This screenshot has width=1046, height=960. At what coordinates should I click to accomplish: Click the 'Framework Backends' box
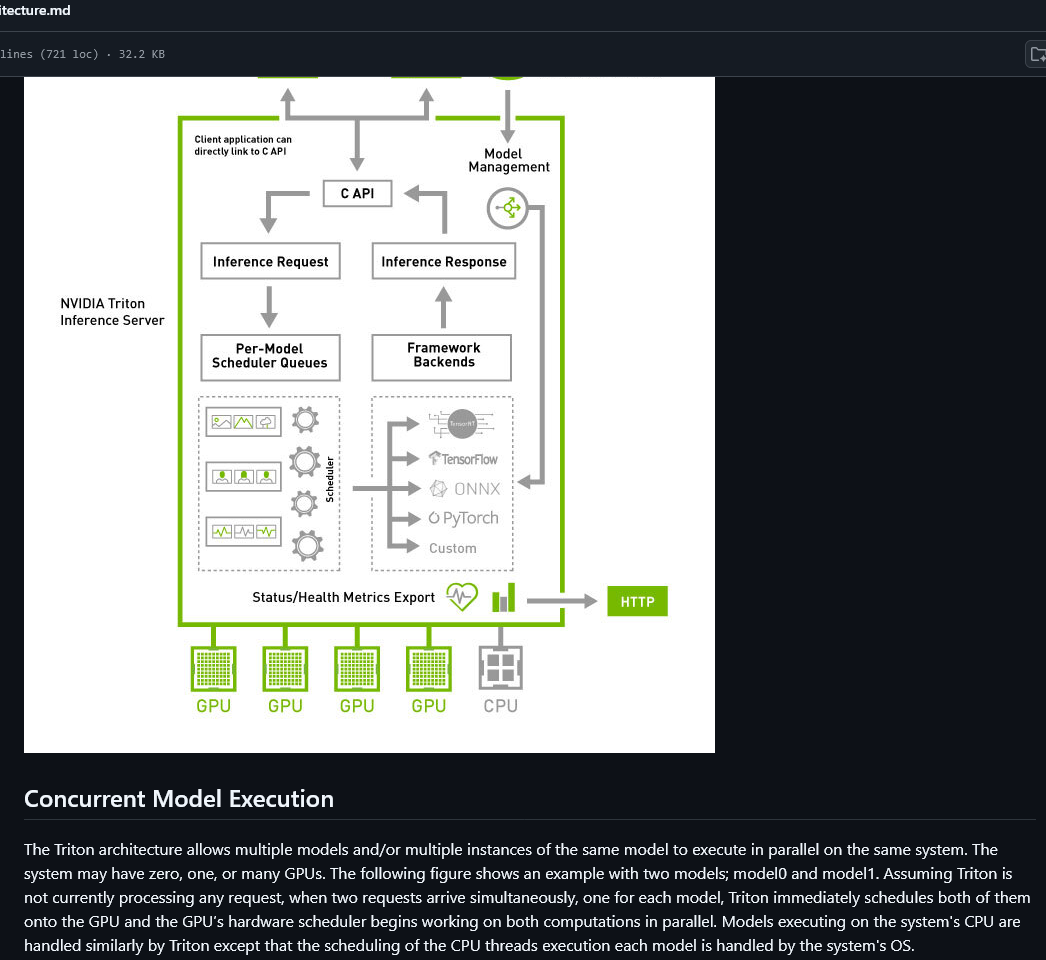pyautogui.click(x=442, y=357)
